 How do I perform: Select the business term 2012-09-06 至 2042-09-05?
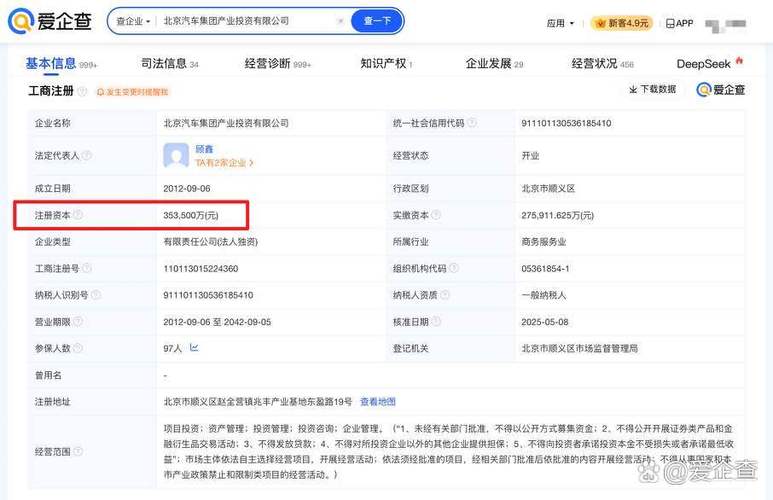pos(217,322)
